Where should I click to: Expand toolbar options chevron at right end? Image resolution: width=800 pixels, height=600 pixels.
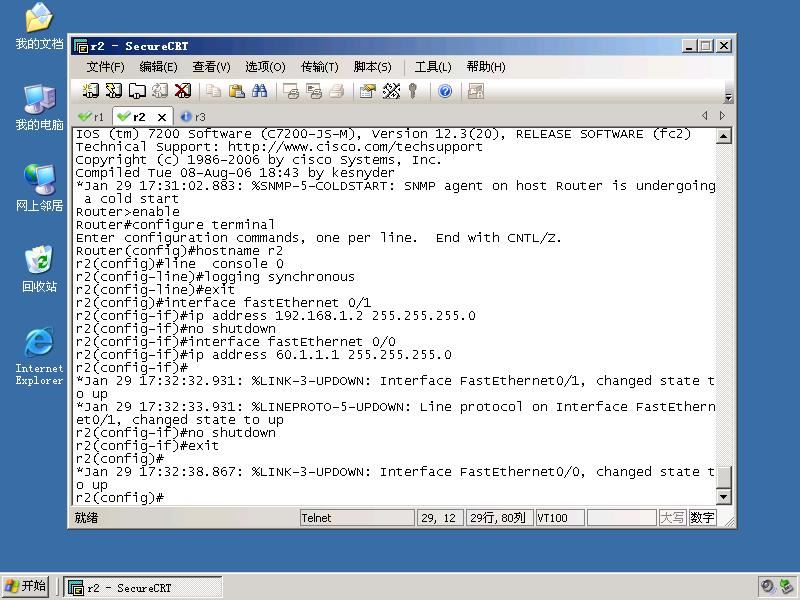coord(728,97)
